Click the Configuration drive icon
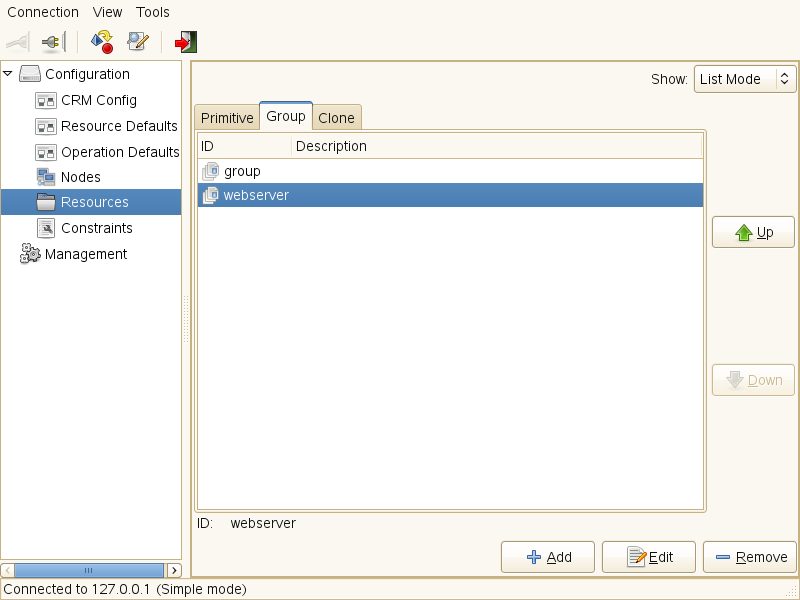The width and height of the screenshot is (800, 600). tap(30, 74)
